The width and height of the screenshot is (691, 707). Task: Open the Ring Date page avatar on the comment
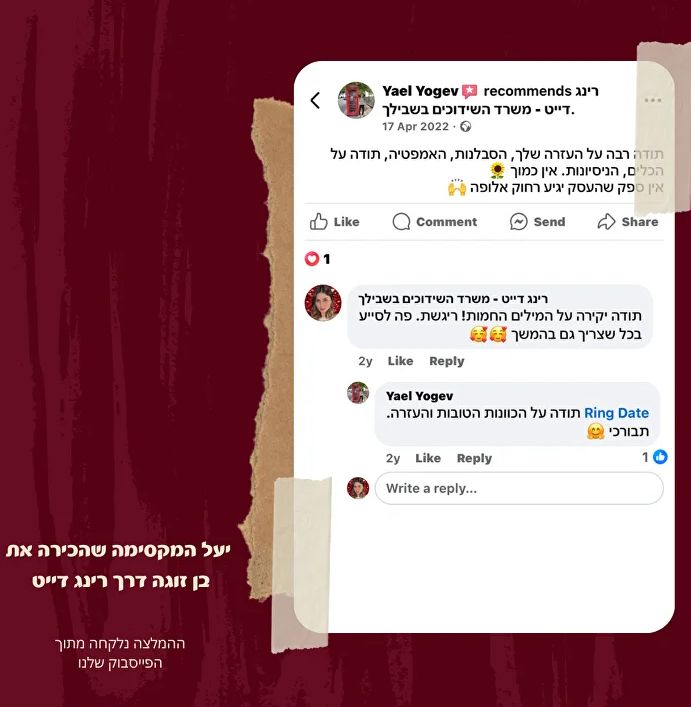(x=323, y=303)
